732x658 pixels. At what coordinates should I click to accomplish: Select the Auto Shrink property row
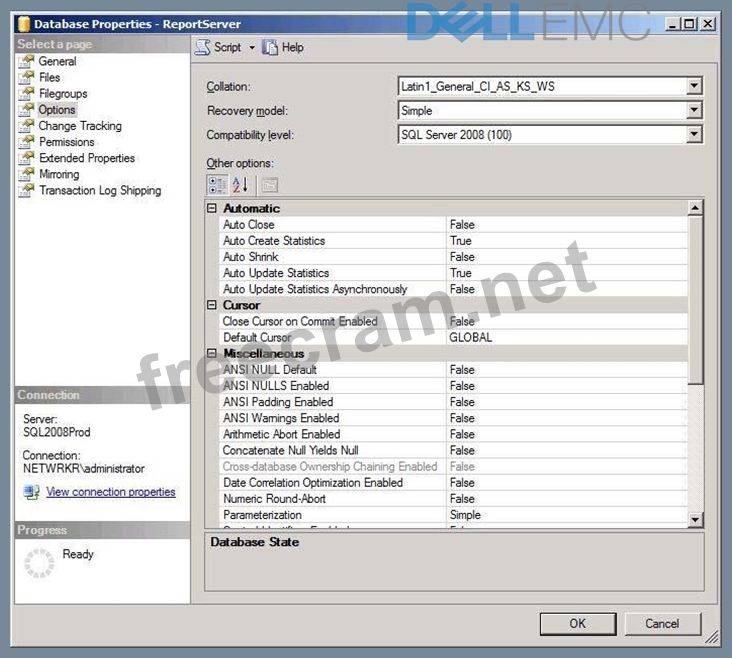click(x=453, y=257)
